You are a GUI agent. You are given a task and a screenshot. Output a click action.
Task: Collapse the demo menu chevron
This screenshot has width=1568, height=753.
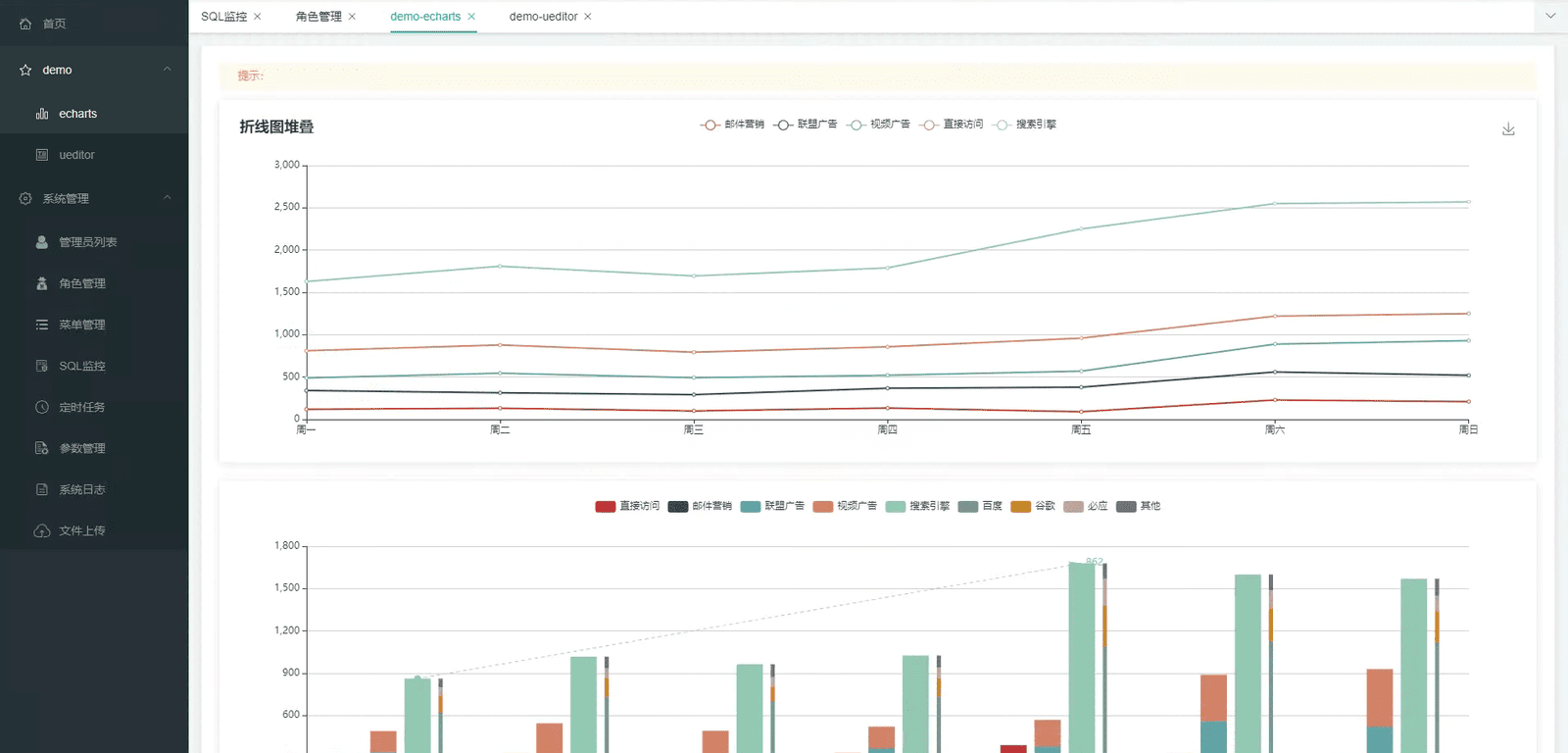[x=167, y=70]
